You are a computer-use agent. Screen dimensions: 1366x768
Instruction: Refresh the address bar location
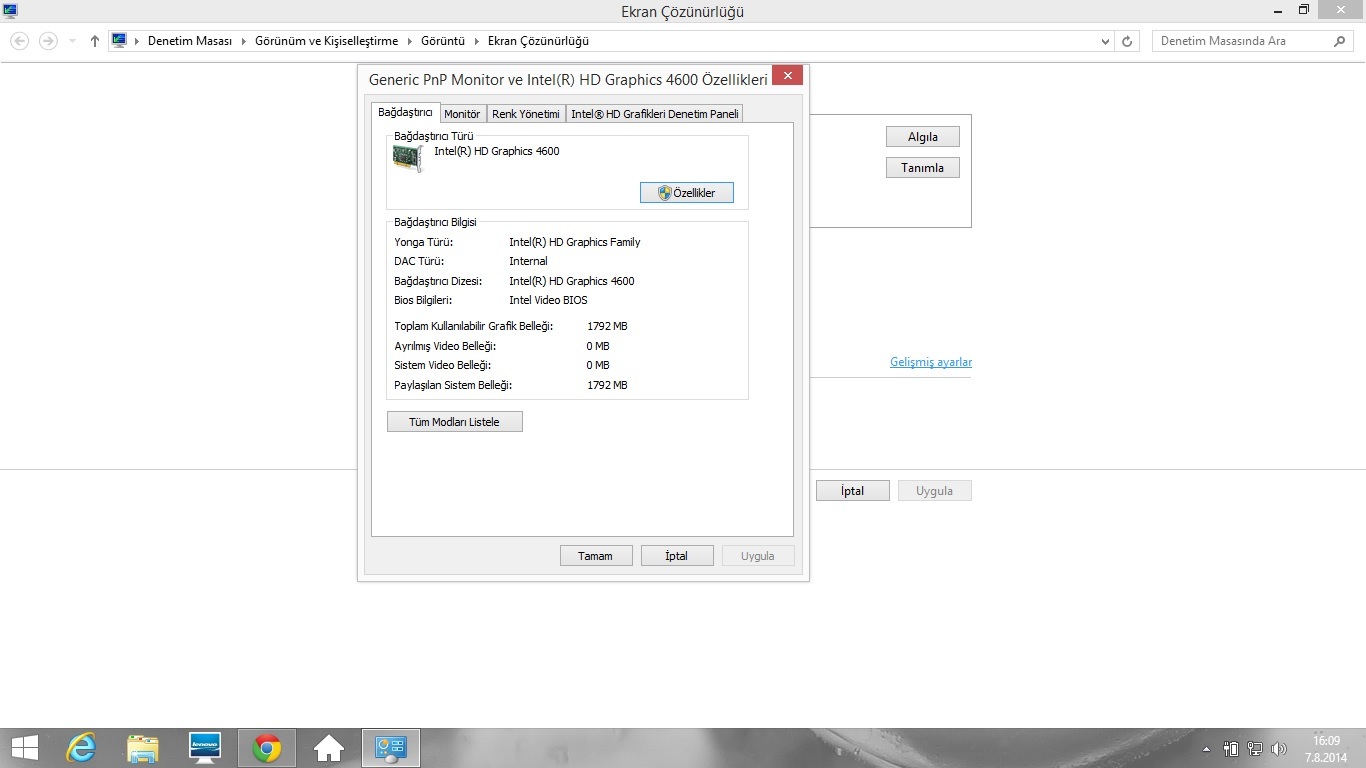tap(1127, 42)
